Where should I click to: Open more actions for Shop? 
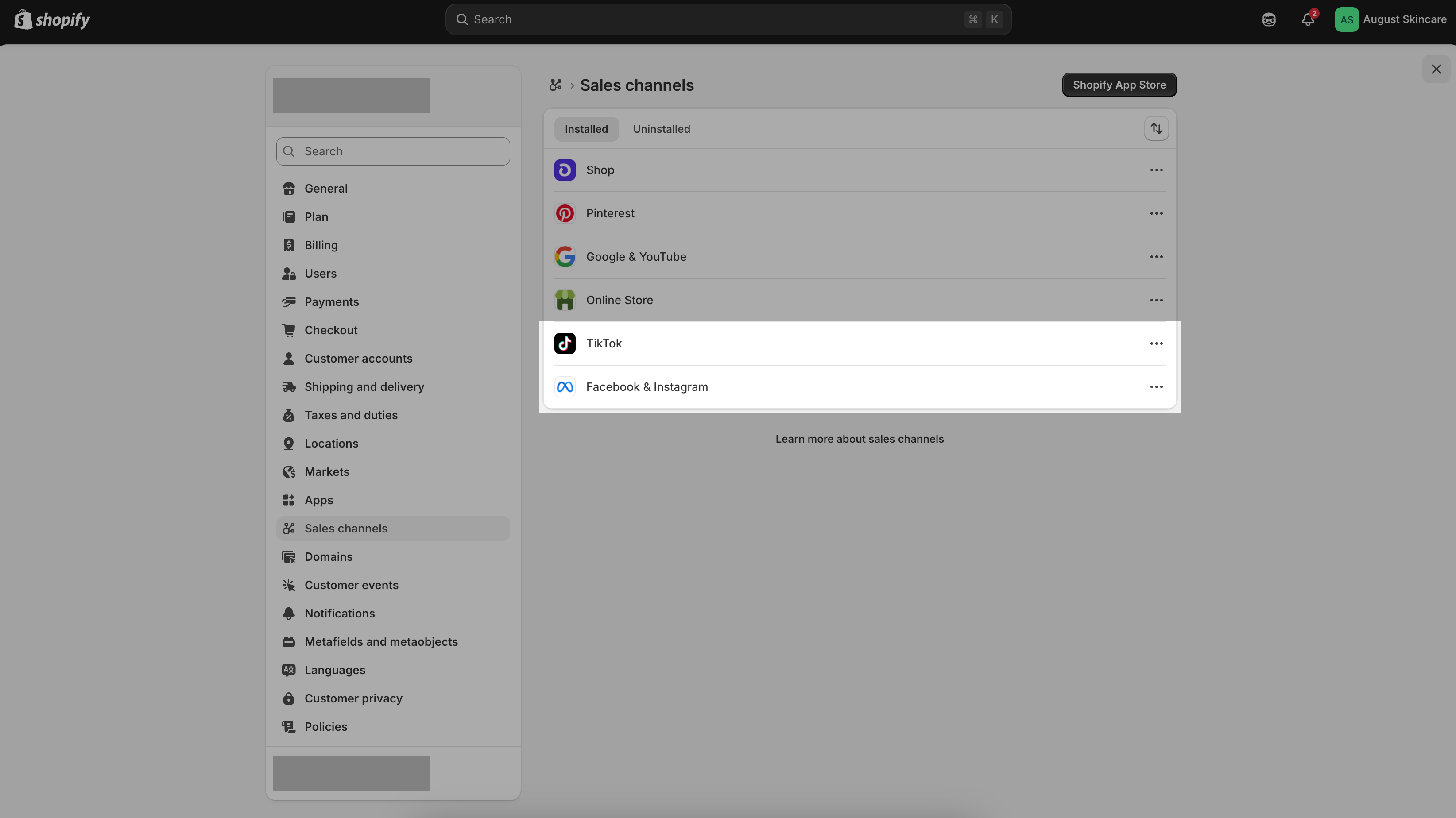click(x=1157, y=170)
